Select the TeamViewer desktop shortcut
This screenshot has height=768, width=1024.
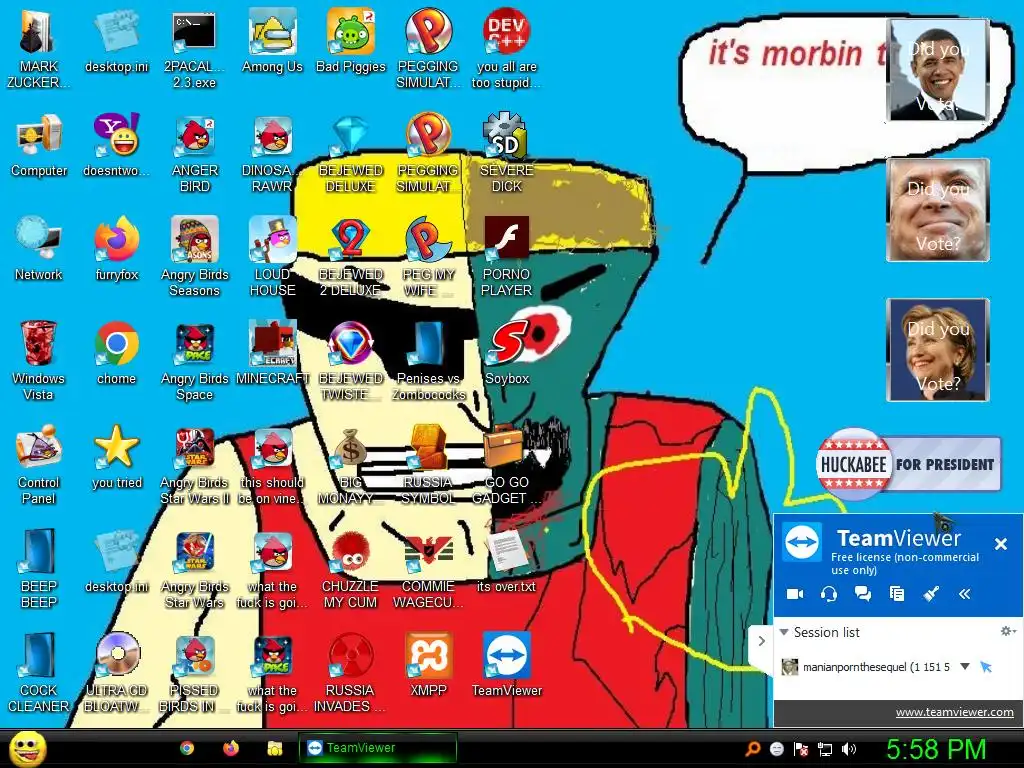pos(507,665)
